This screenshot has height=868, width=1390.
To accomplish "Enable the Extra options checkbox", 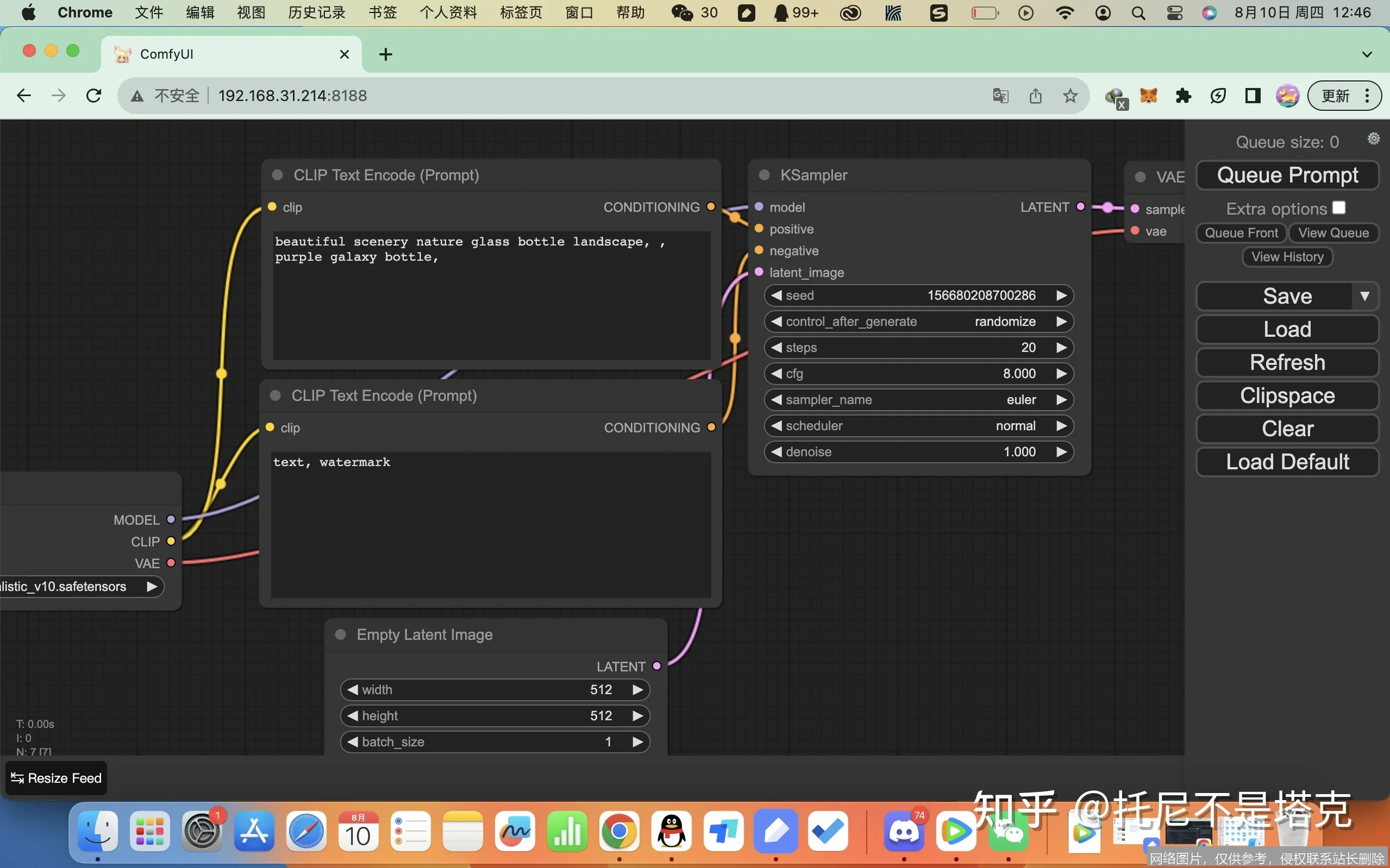I will (x=1339, y=207).
